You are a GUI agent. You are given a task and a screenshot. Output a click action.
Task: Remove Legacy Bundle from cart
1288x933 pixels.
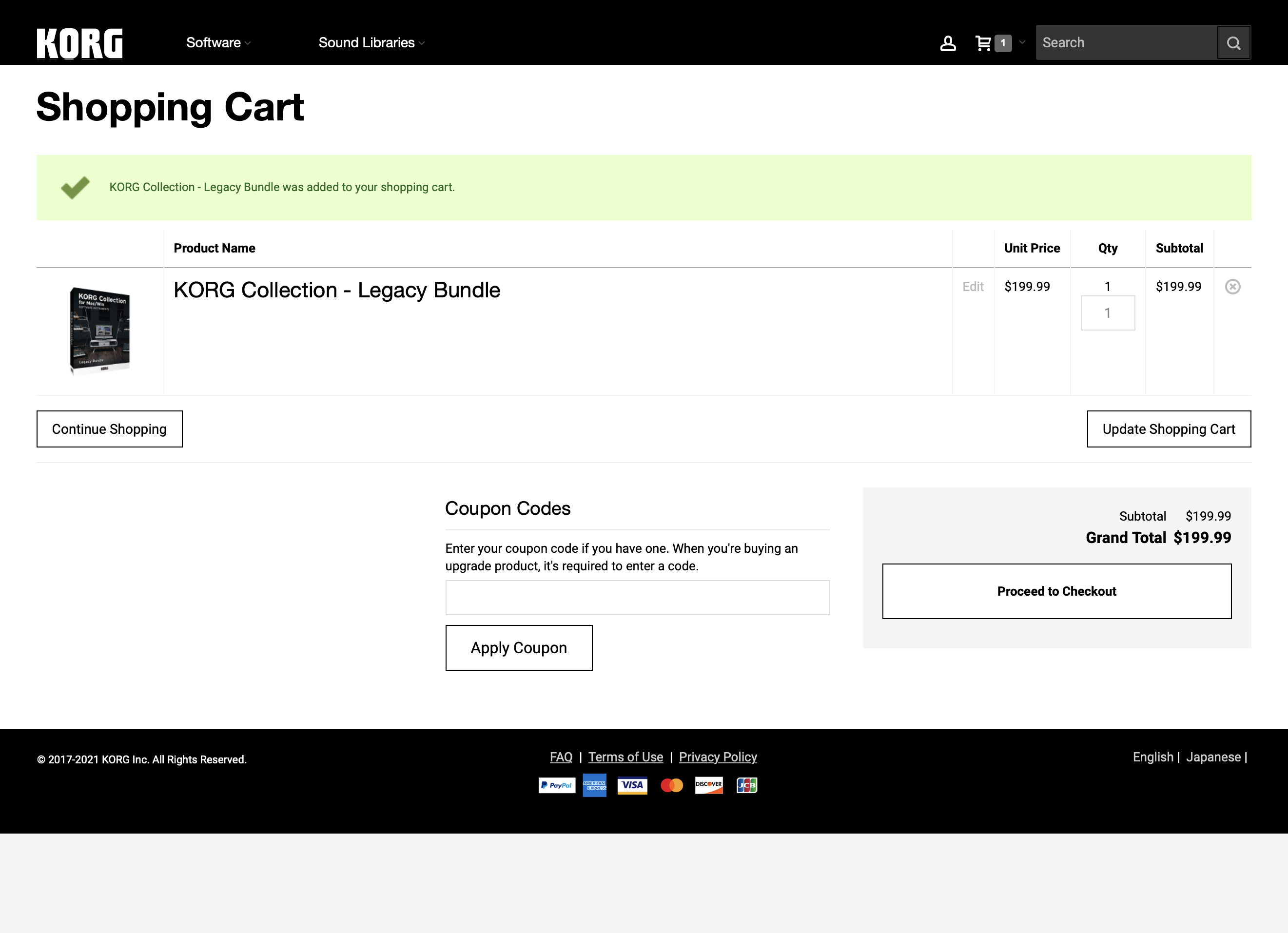[1232, 287]
